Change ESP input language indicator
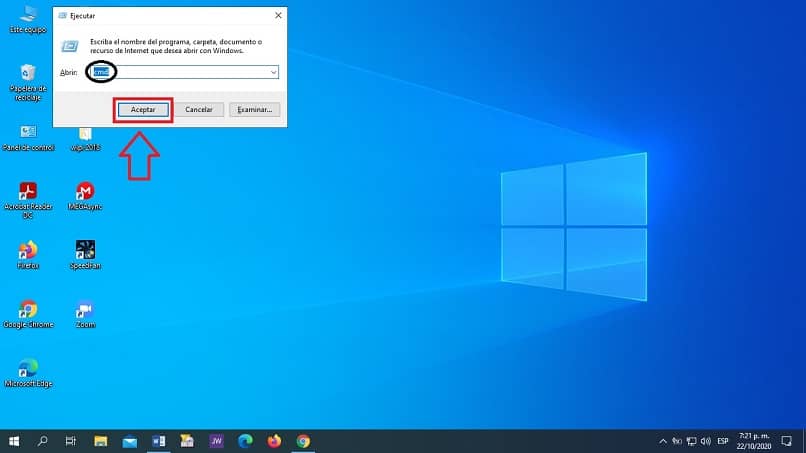This screenshot has height=453, width=806. (723, 441)
